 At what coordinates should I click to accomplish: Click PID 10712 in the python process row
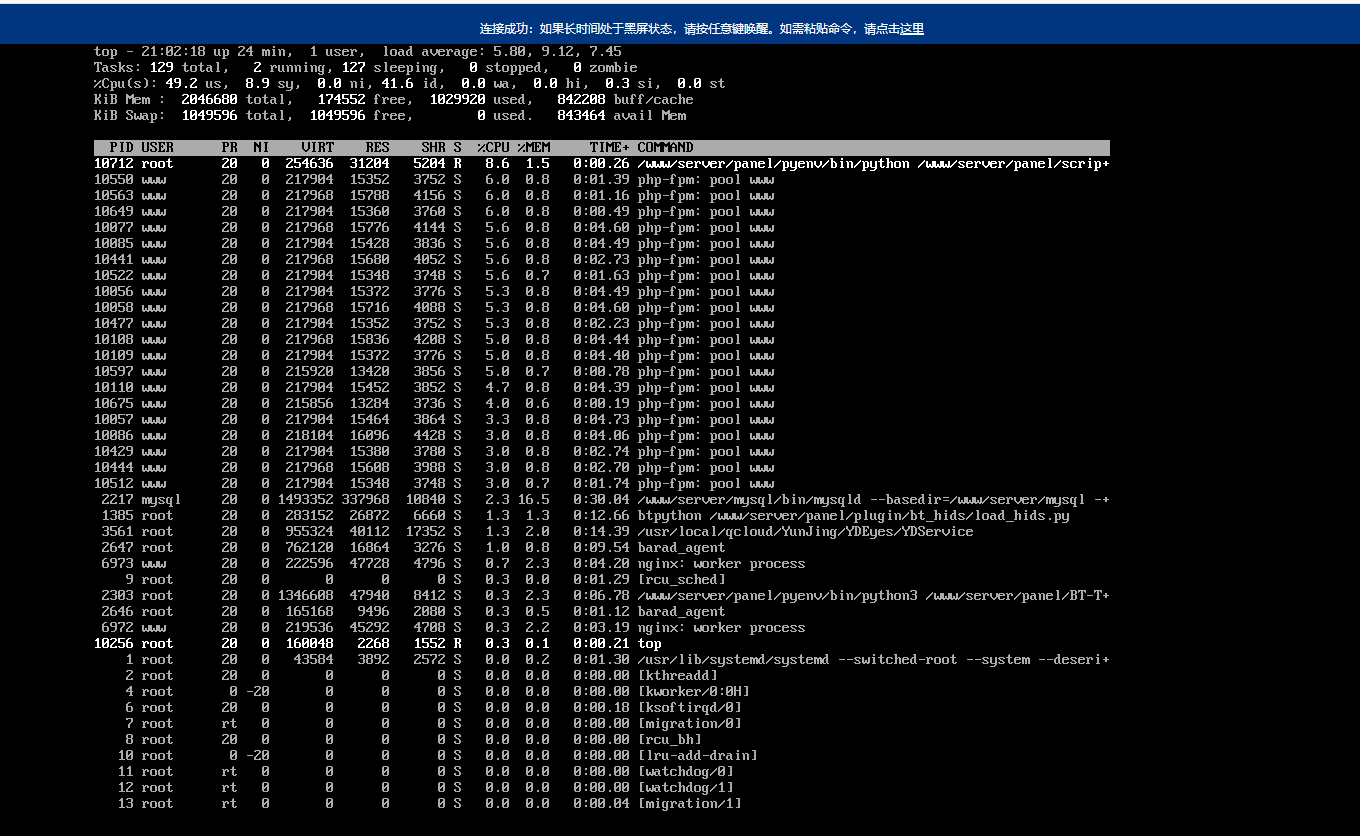click(113, 163)
